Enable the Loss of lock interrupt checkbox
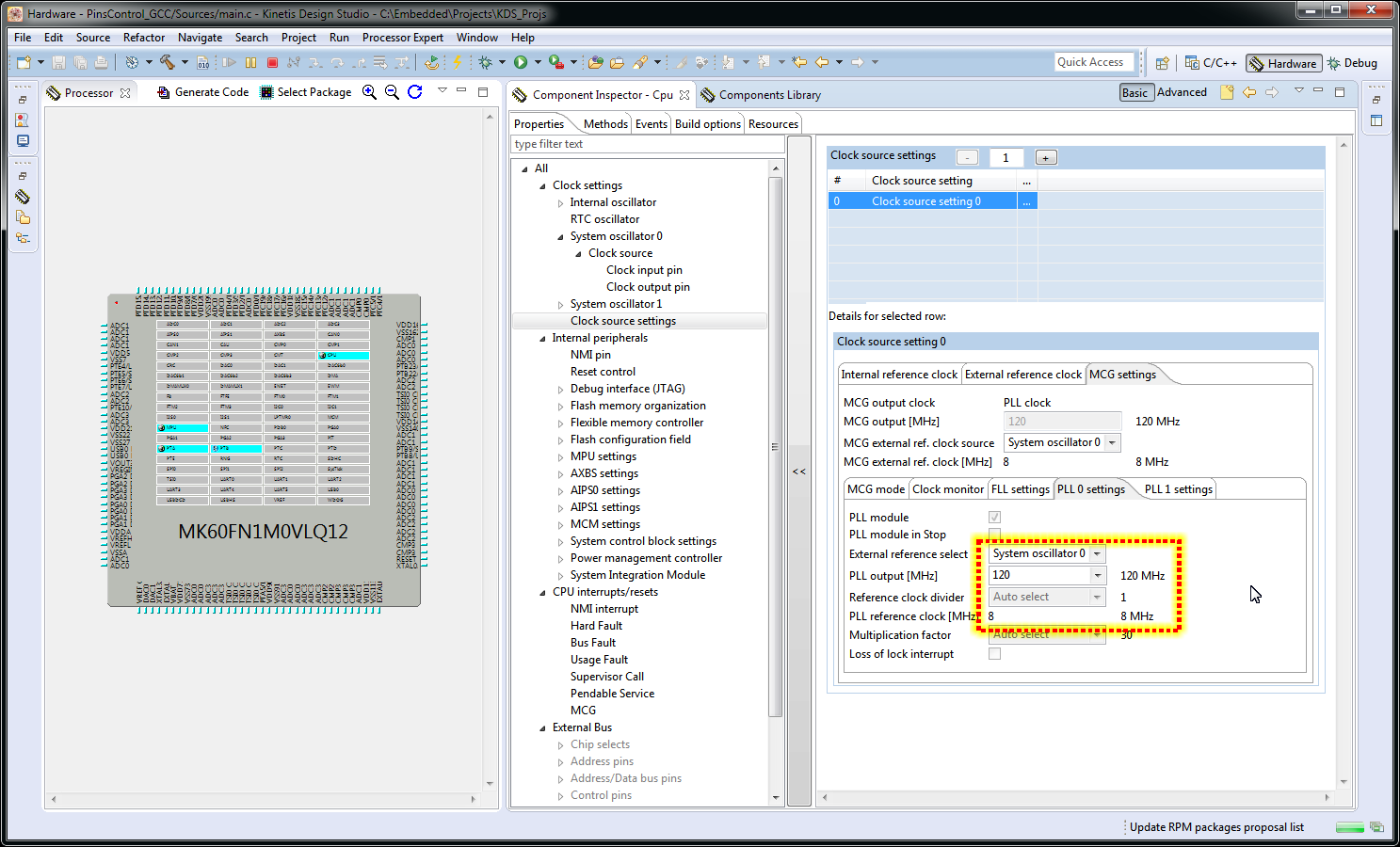Viewport: 1400px width, 847px height. [x=994, y=654]
